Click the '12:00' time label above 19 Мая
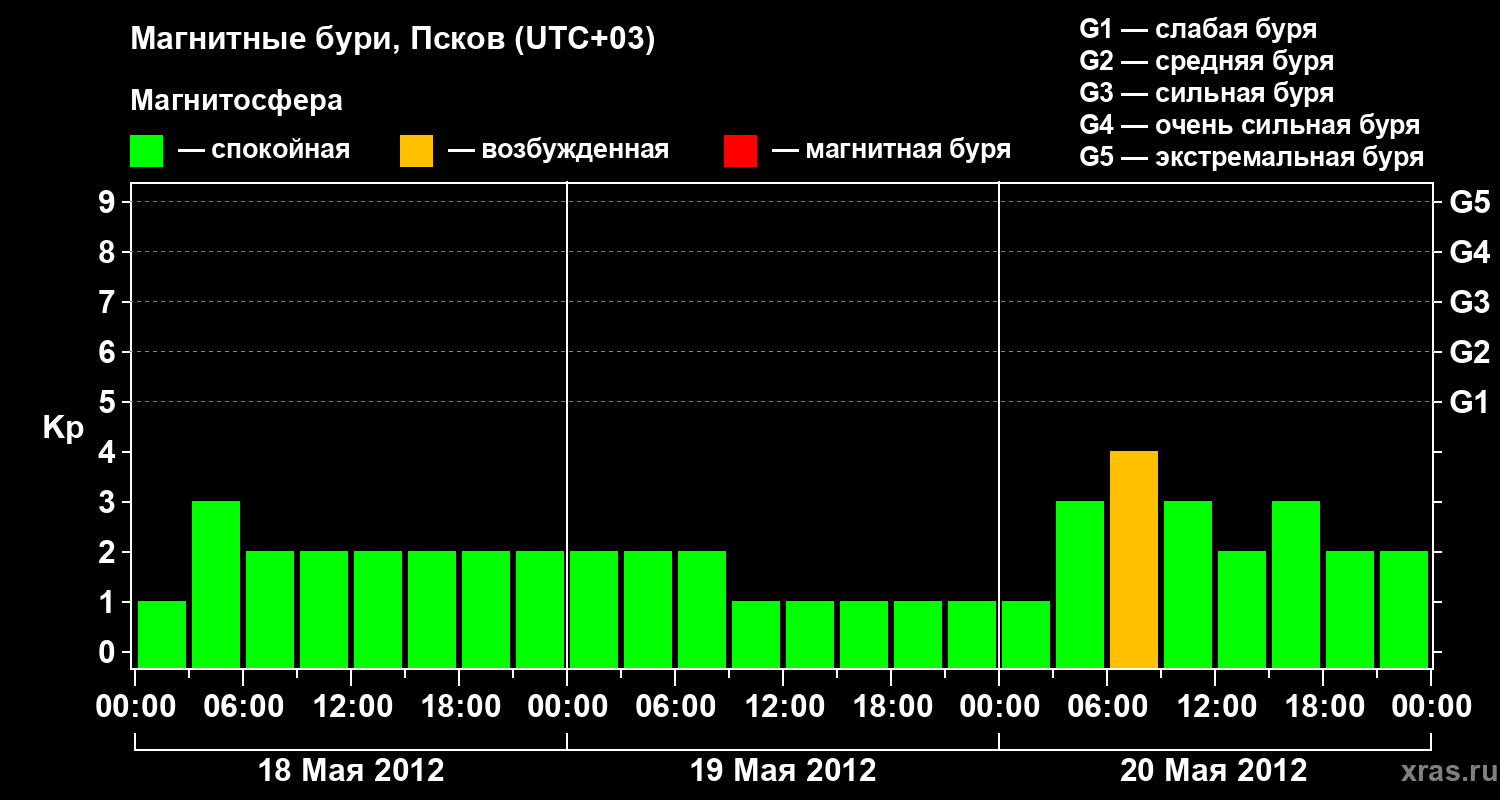The height and width of the screenshot is (800, 1500). point(783,706)
